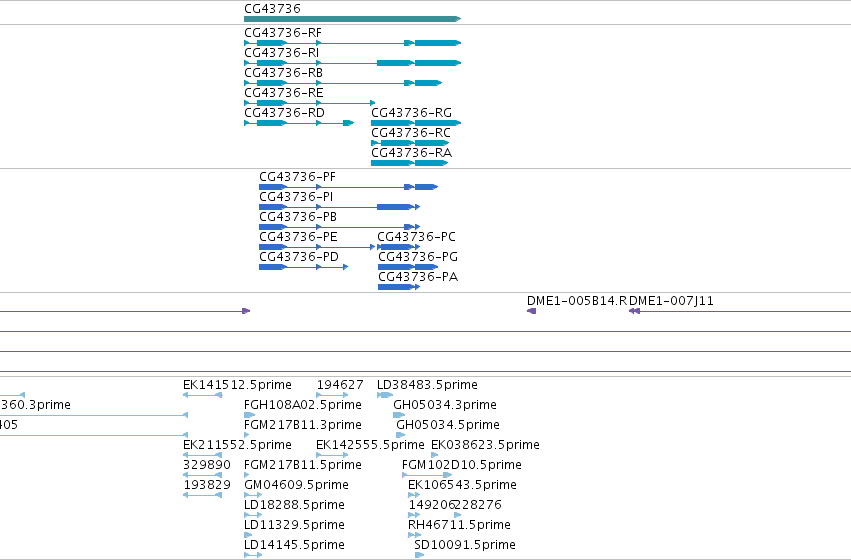851x560 pixels.
Task: Click the FGM102D10.5prime EST label
Action: click(462, 466)
